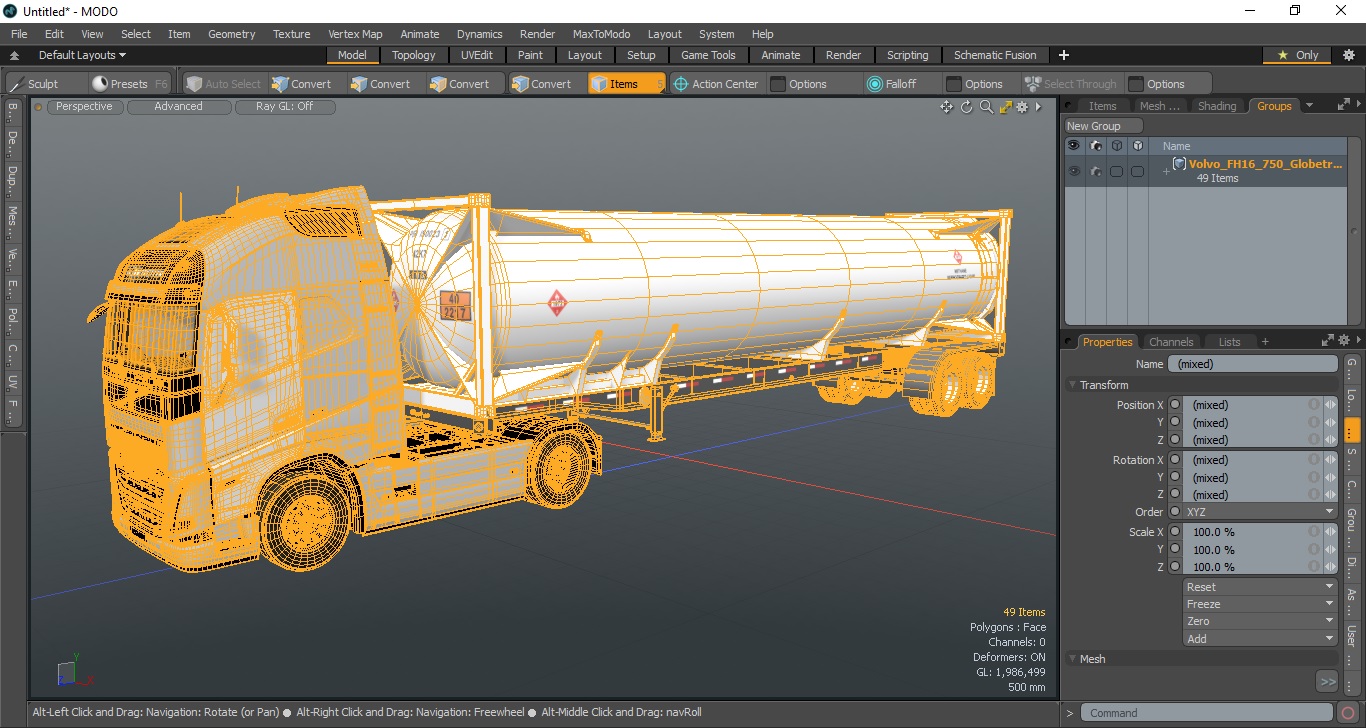This screenshot has height=728, width=1366.
Task: Open the MaxToModo menu
Action: click(601, 34)
